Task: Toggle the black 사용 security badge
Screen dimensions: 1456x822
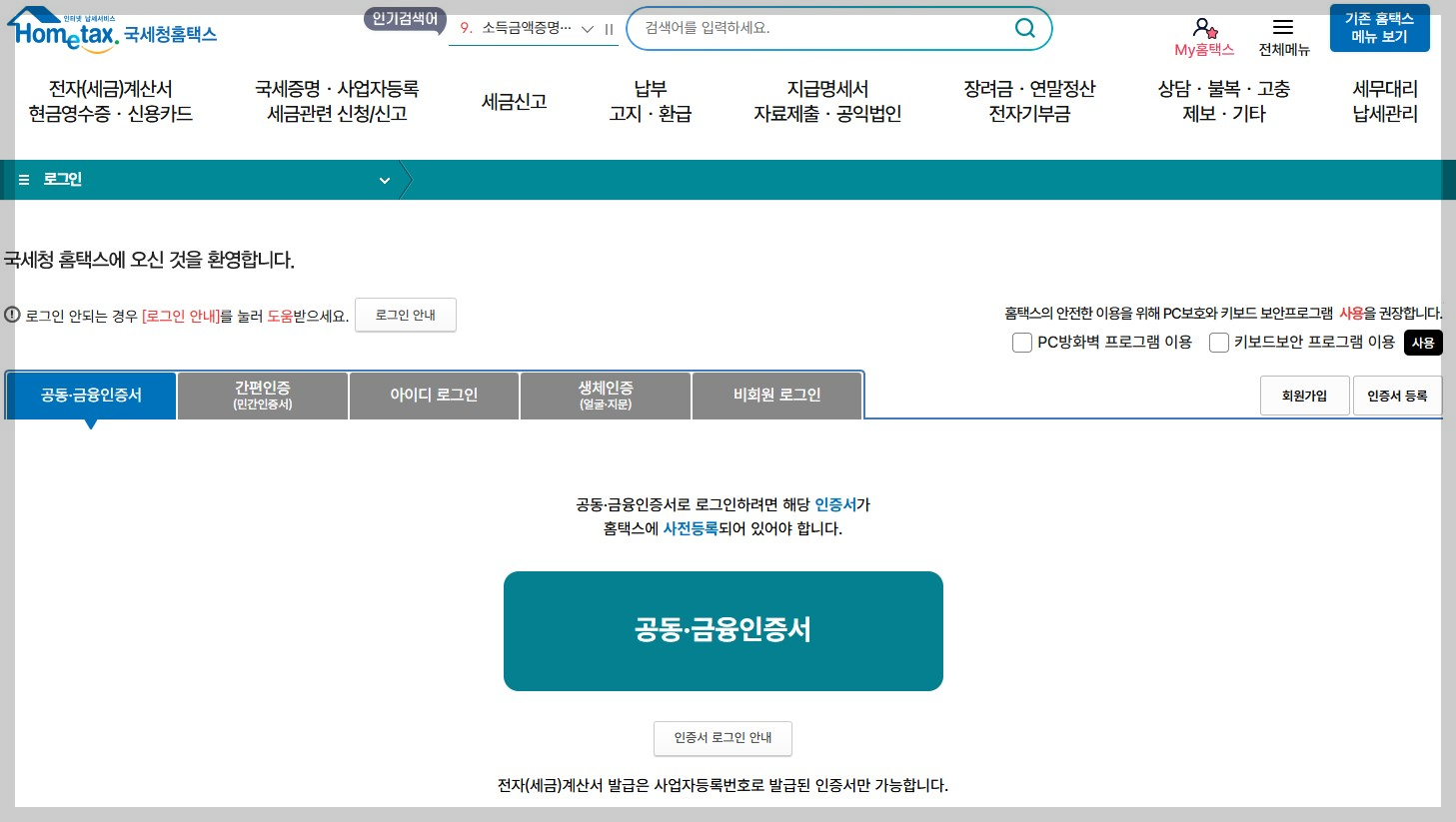Action: click(x=1423, y=342)
